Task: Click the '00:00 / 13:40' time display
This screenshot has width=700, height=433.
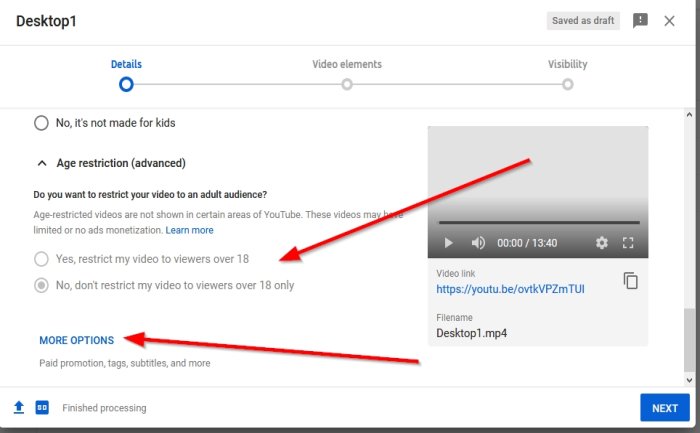Action: pyautogui.click(x=527, y=243)
